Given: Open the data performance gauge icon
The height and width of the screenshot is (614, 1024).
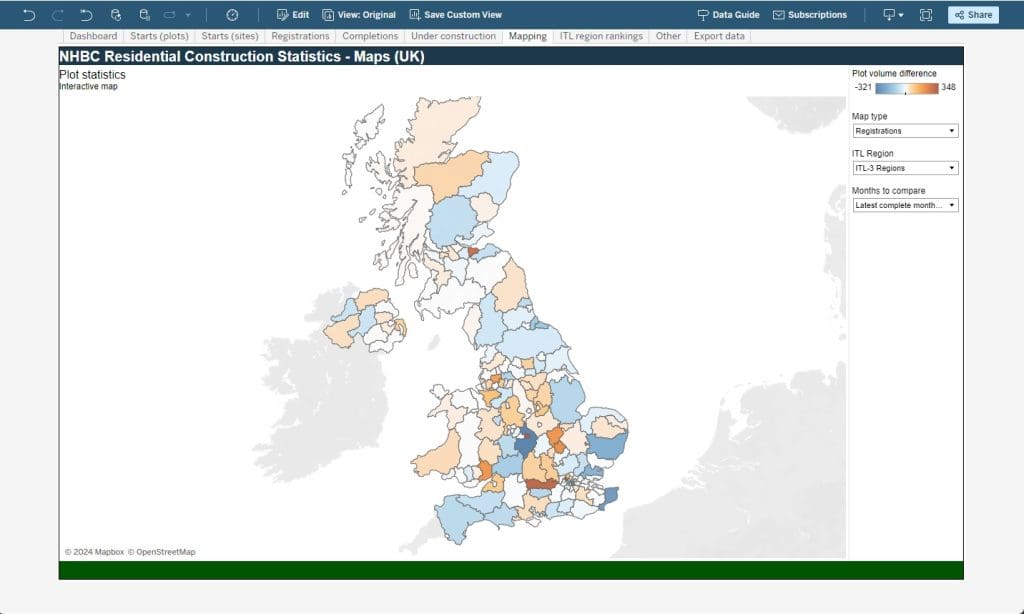Looking at the screenshot, I should 232,15.
